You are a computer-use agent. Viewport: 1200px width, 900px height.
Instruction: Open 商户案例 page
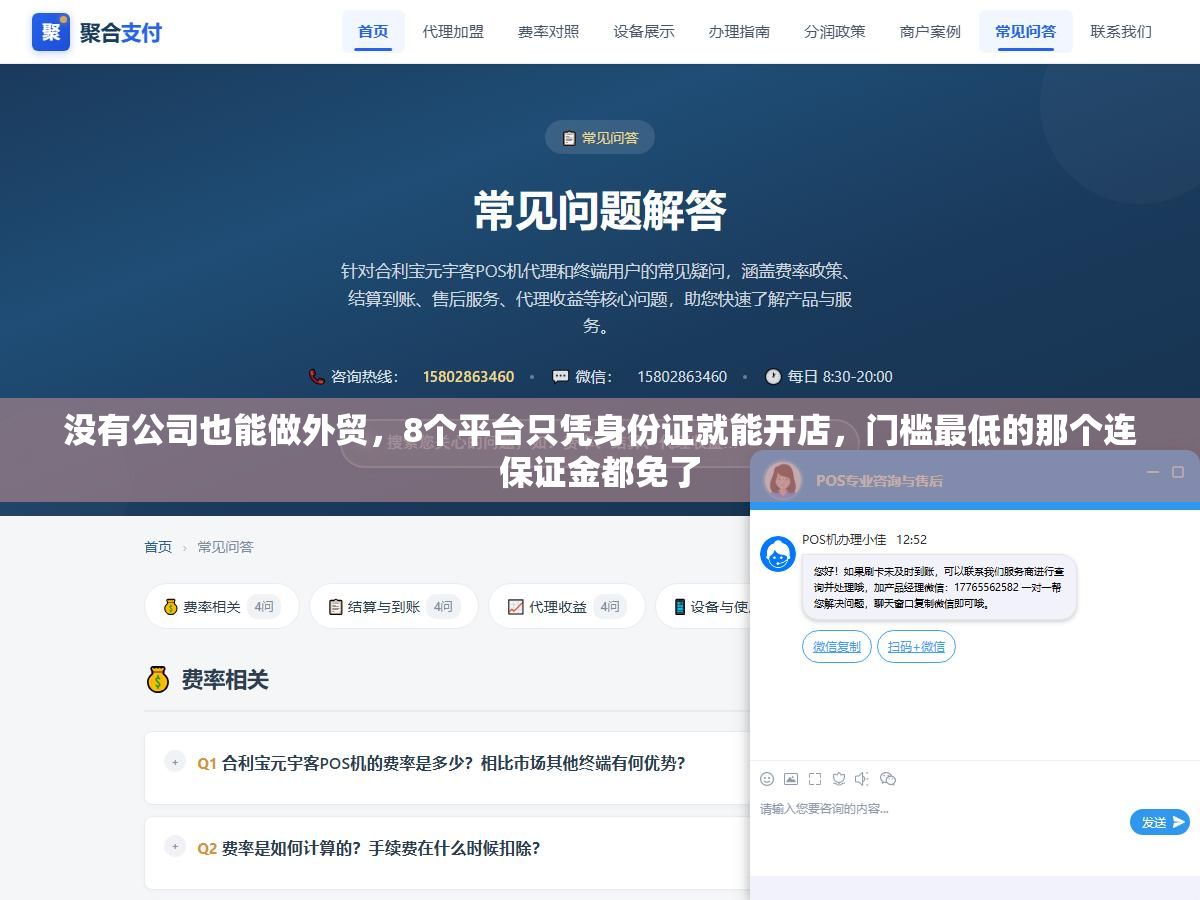(930, 31)
